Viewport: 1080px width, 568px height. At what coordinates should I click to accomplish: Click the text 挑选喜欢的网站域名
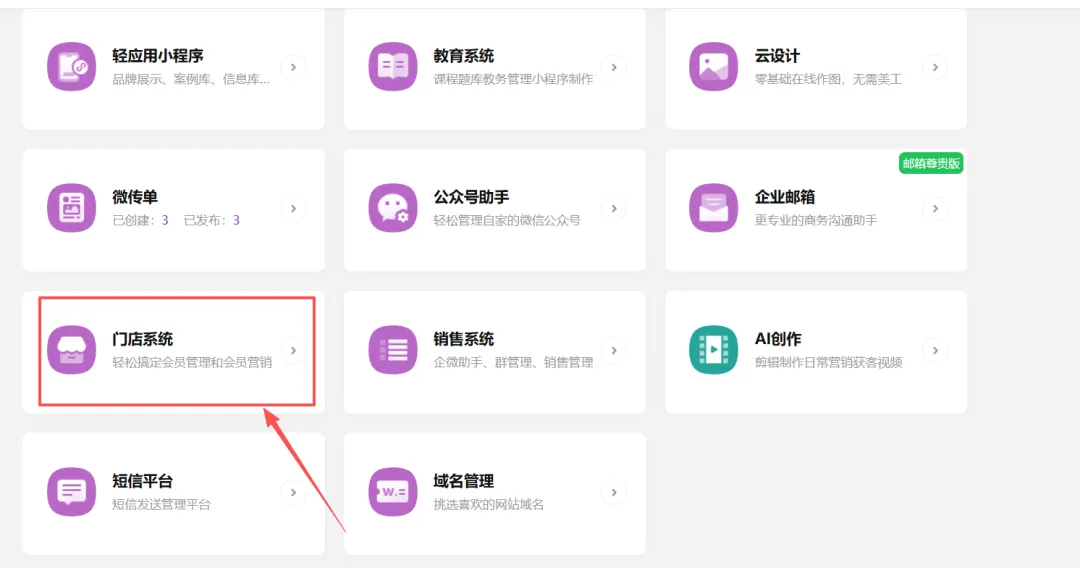pyautogui.click(x=488, y=504)
